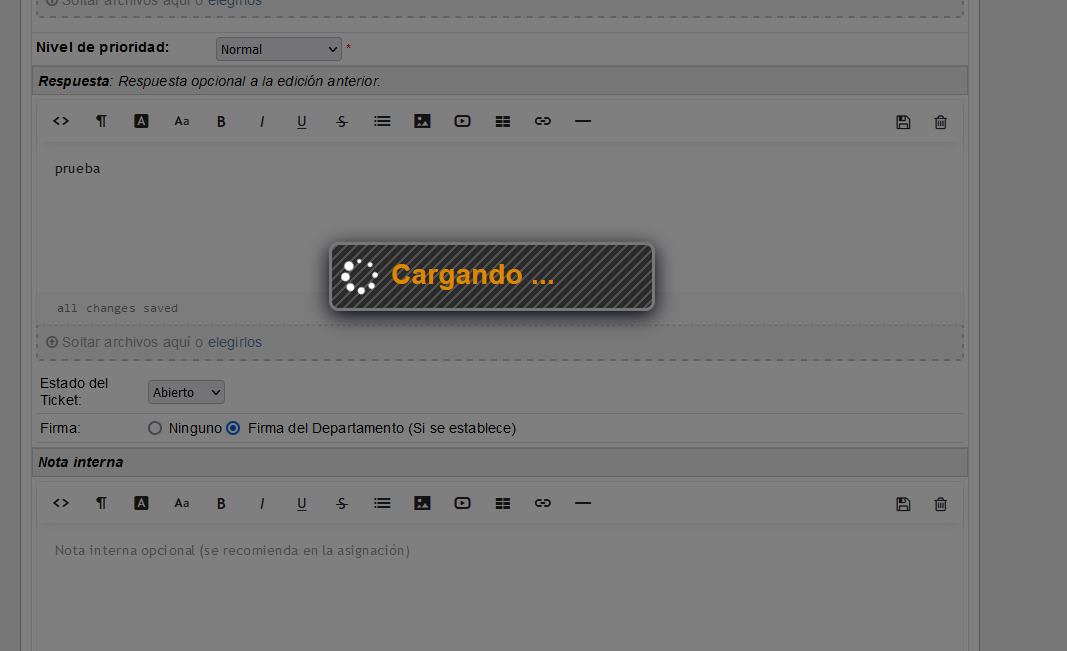Viewport: 1067px width, 651px height.
Task: Toggle HTML code view in Respuesta editor
Action: (x=61, y=121)
